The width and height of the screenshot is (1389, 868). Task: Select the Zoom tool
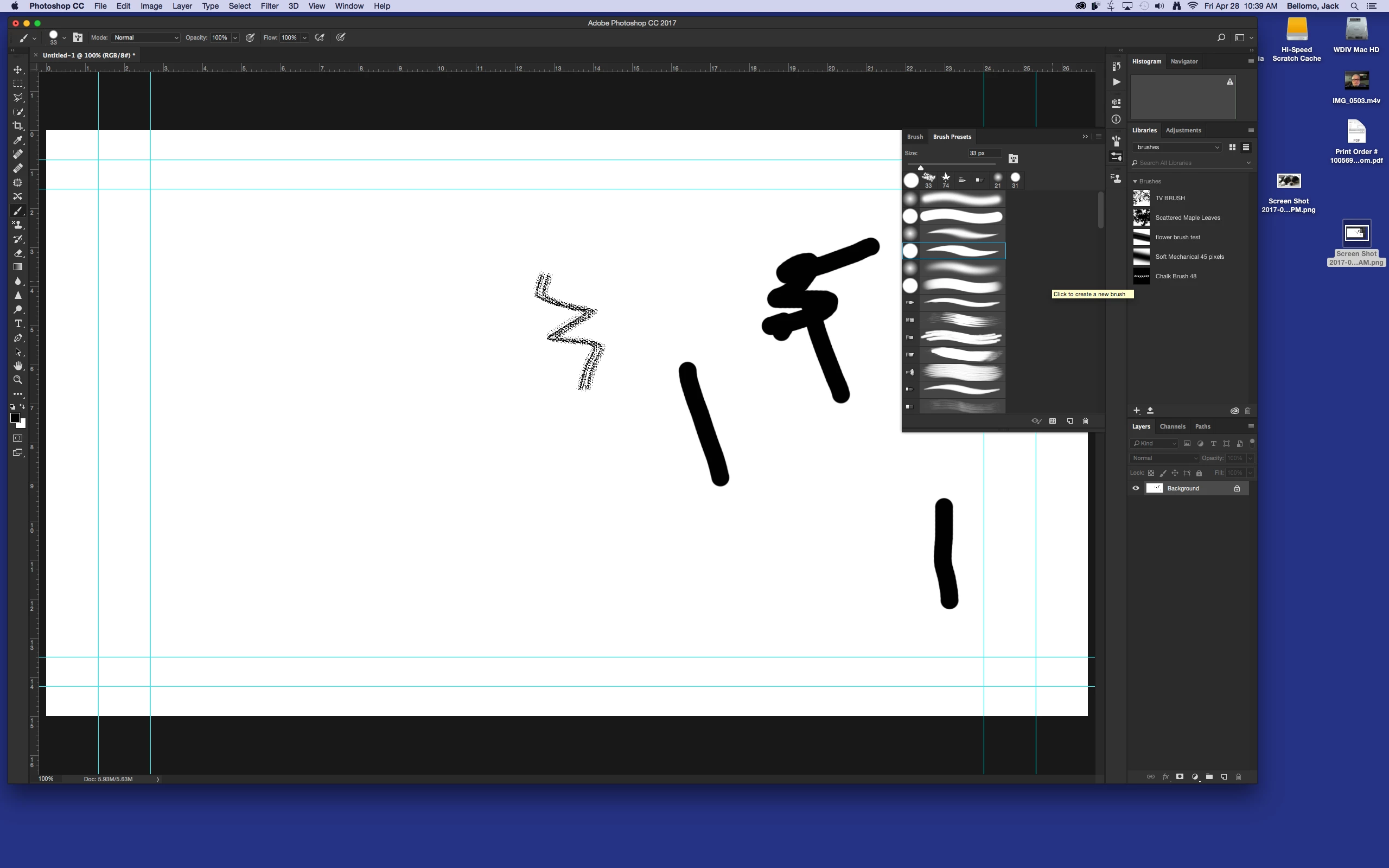point(18,380)
